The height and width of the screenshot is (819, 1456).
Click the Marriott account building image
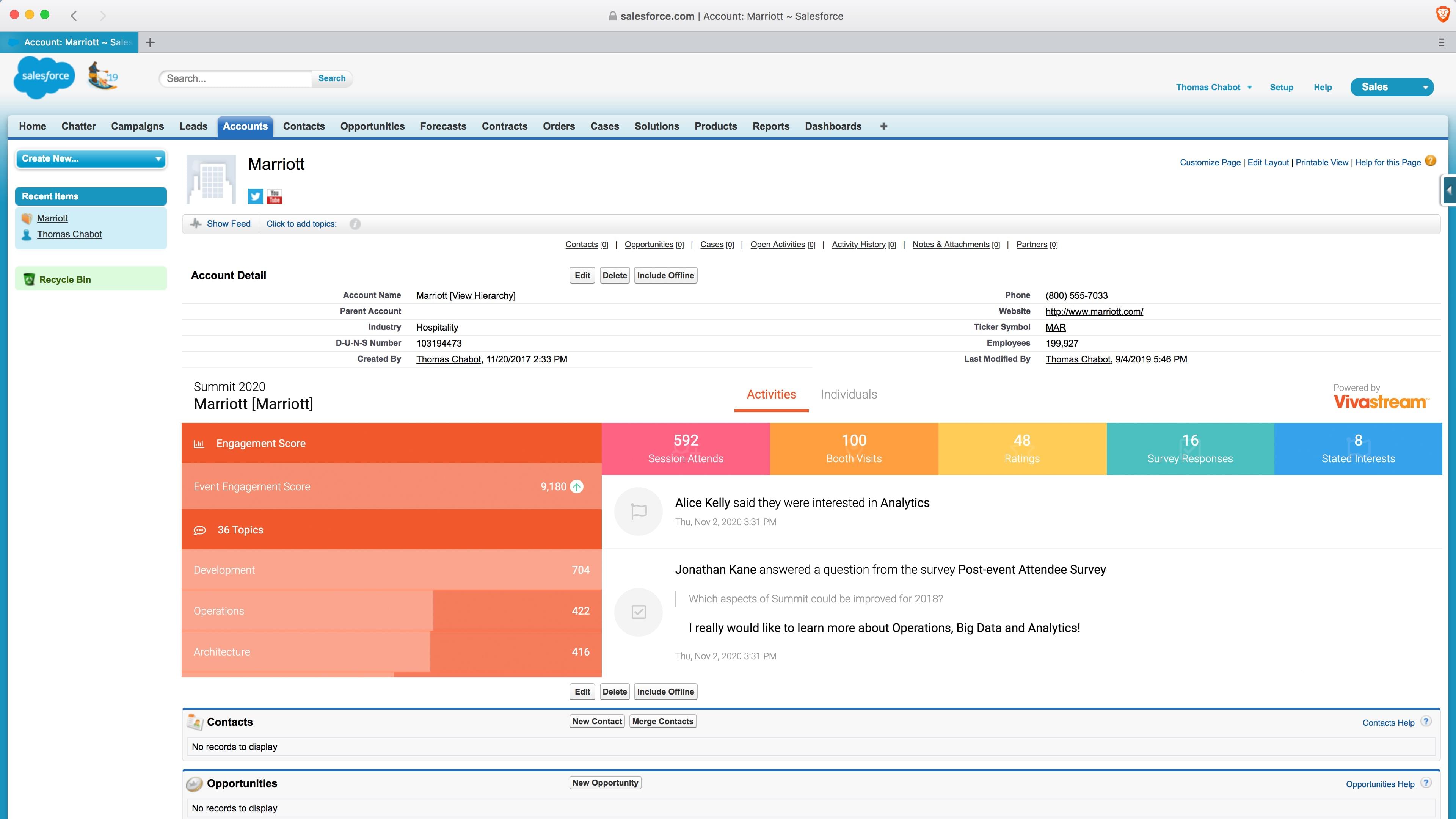[x=212, y=179]
